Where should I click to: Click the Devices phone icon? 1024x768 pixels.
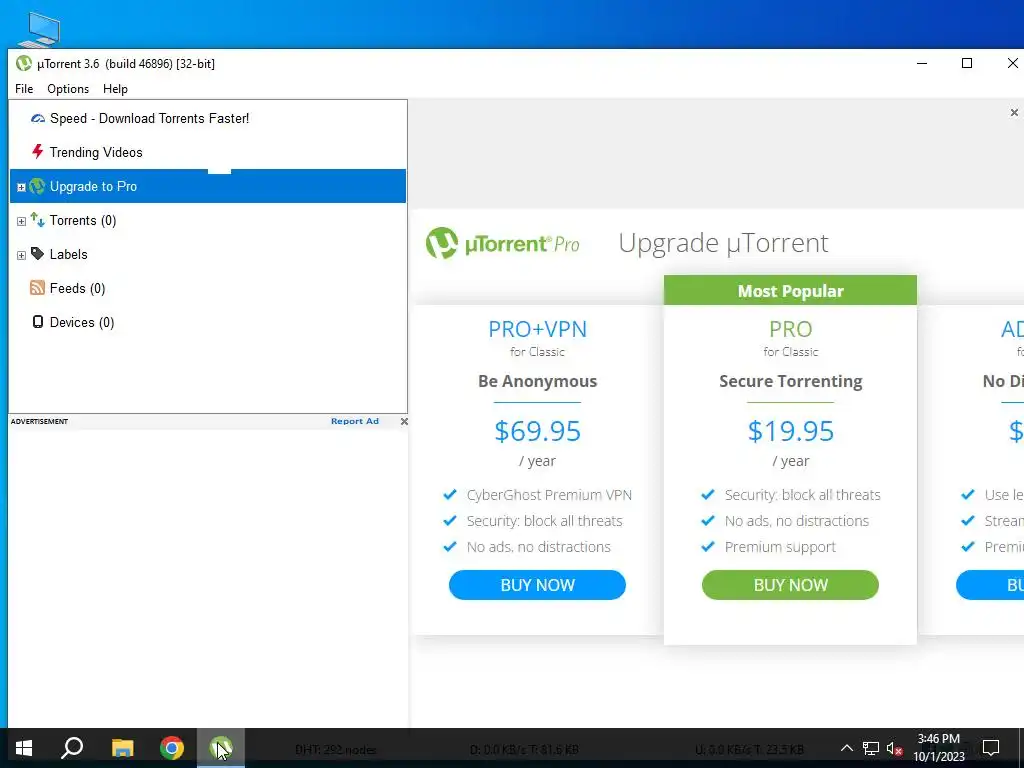(38, 321)
